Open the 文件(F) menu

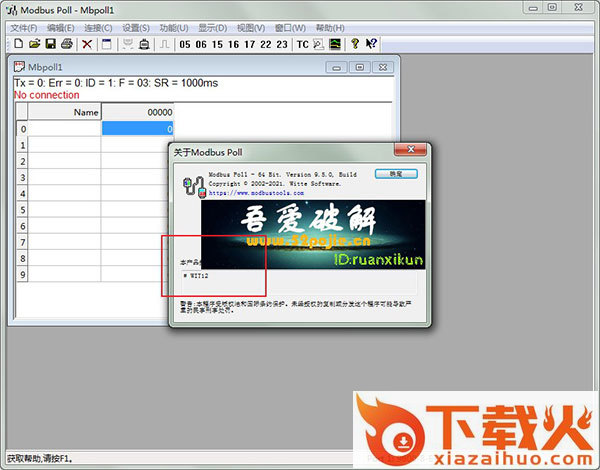tap(23, 28)
